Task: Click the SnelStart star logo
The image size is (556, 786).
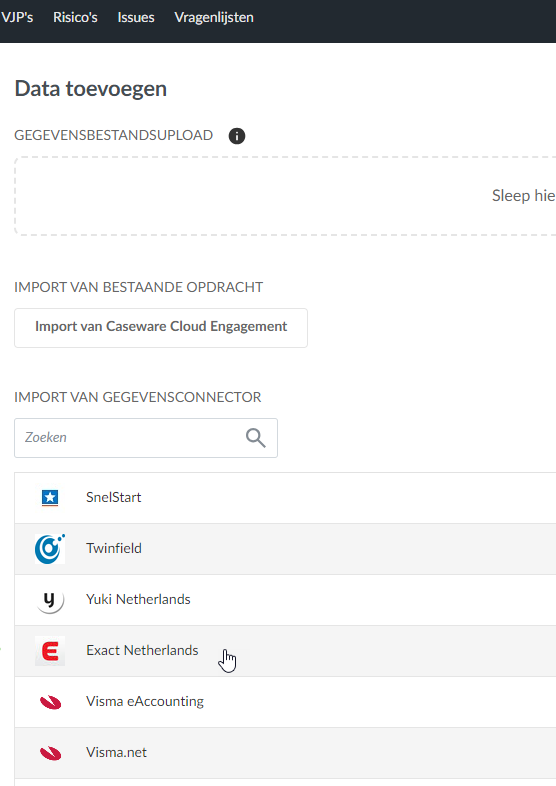Action: 50,498
